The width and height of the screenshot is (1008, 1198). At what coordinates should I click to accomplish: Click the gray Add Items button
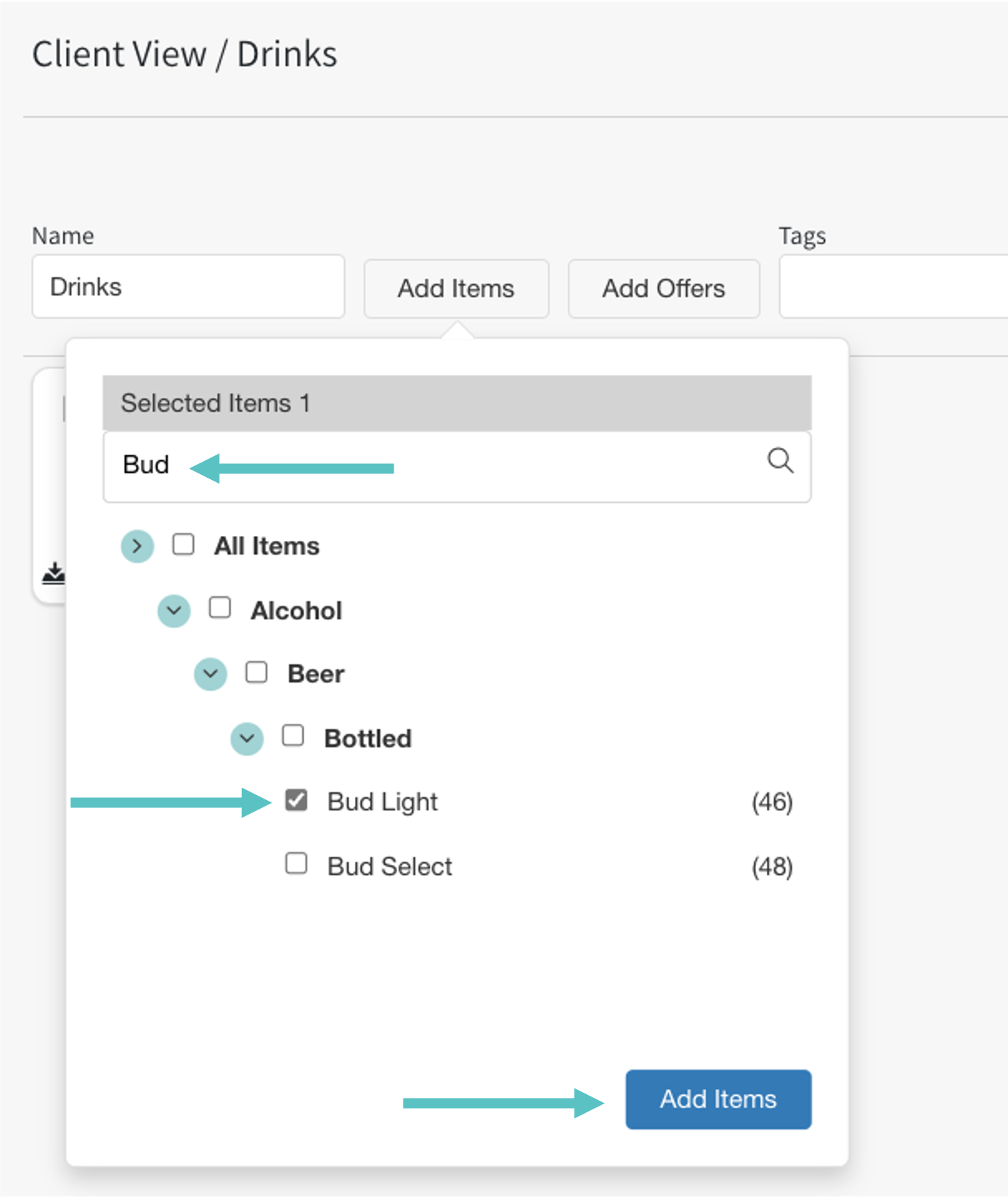click(x=456, y=289)
